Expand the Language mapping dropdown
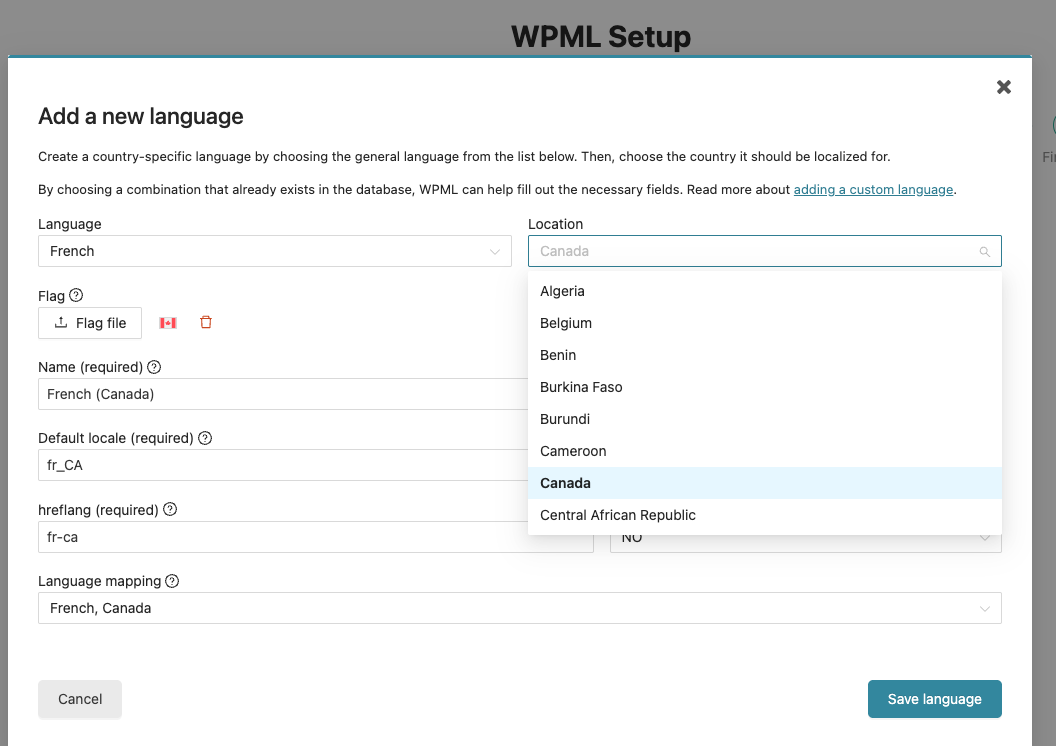 pyautogui.click(x=519, y=608)
